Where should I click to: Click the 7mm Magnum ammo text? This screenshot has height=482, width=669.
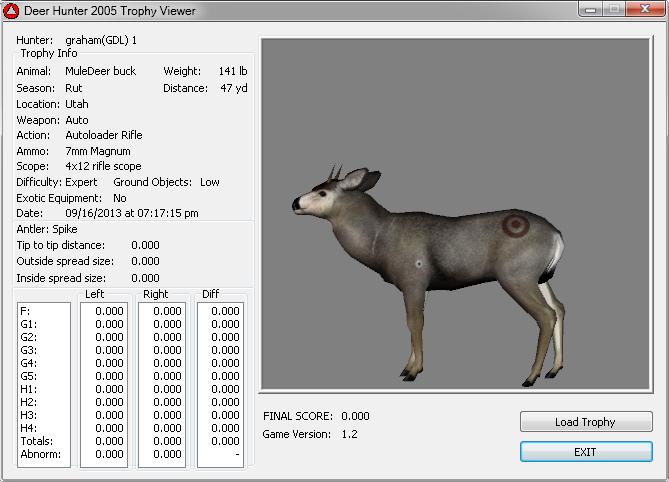(x=98, y=151)
